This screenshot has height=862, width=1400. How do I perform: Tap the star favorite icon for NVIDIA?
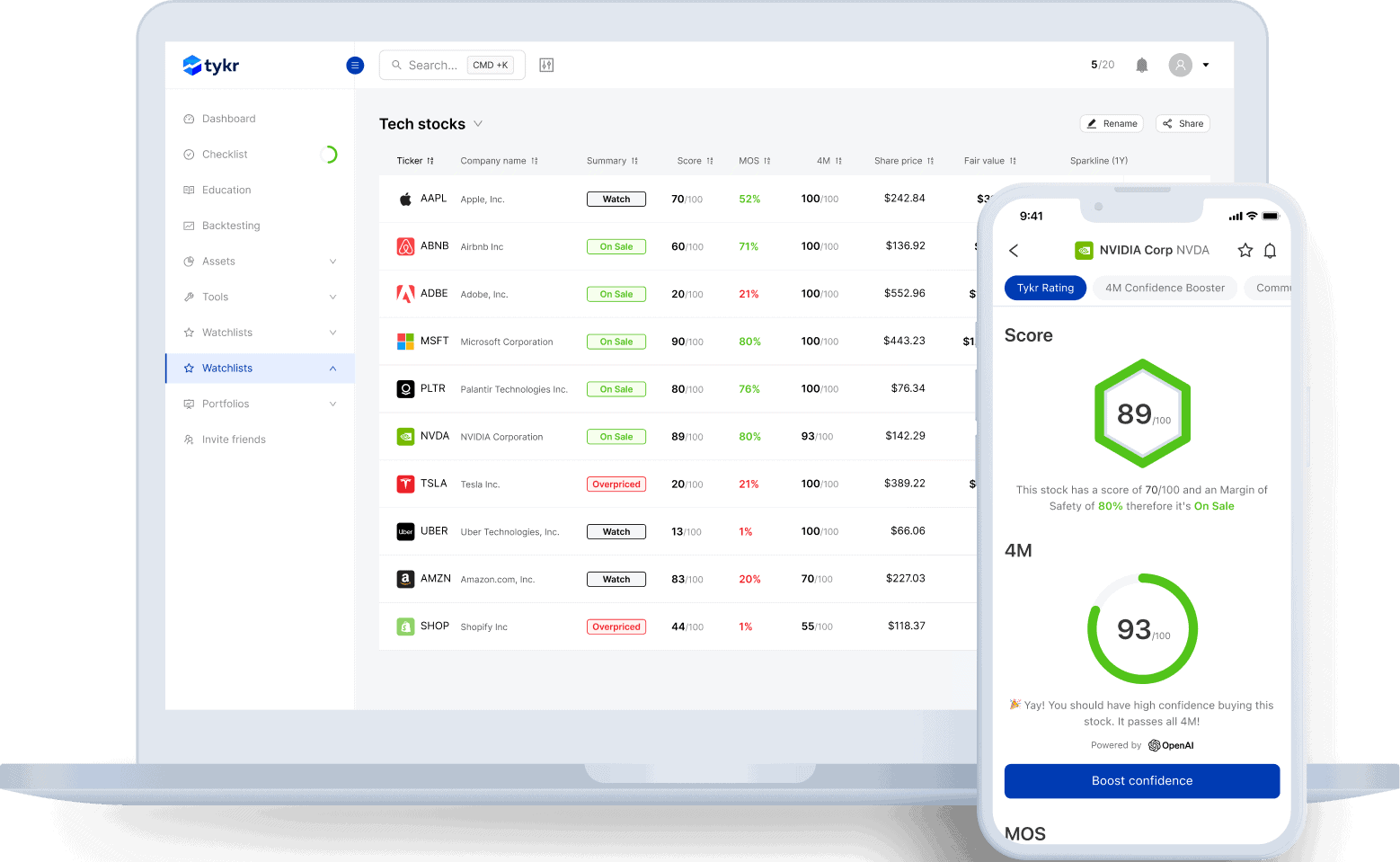coord(1245,251)
